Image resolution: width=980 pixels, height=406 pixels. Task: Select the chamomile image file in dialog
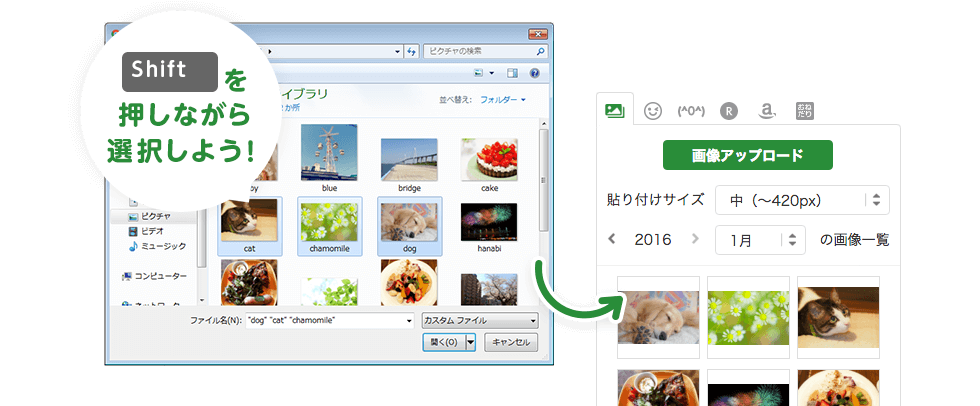[329, 226]
